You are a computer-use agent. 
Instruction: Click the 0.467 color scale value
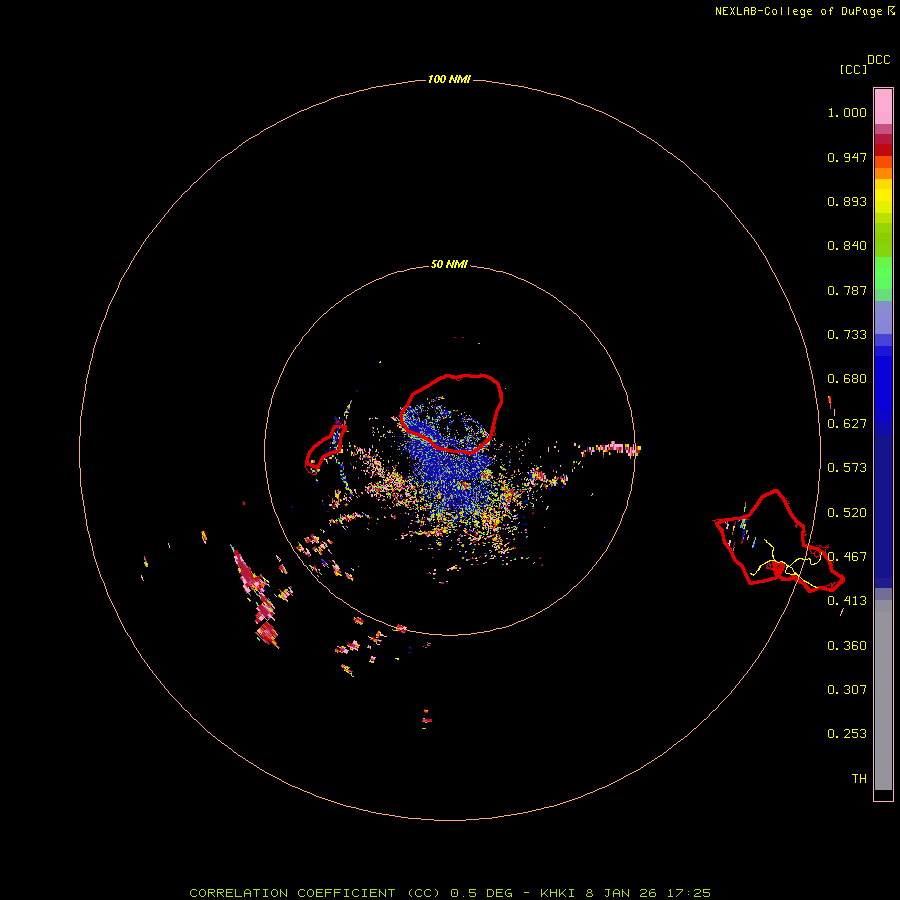[847, 557]
